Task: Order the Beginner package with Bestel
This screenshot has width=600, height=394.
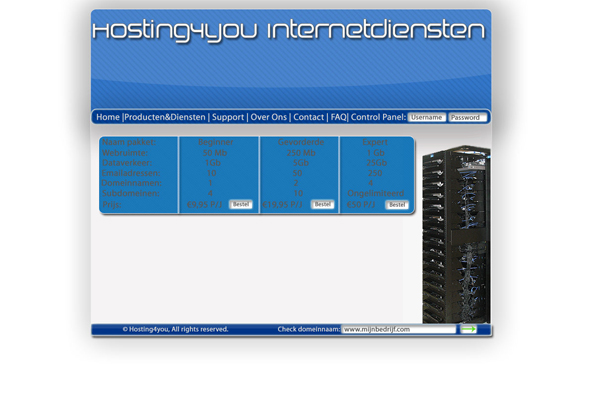Action: [x=241, y=204]
